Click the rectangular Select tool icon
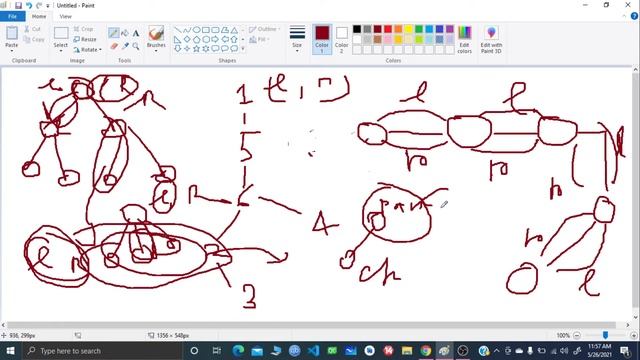 click(61, 33)
